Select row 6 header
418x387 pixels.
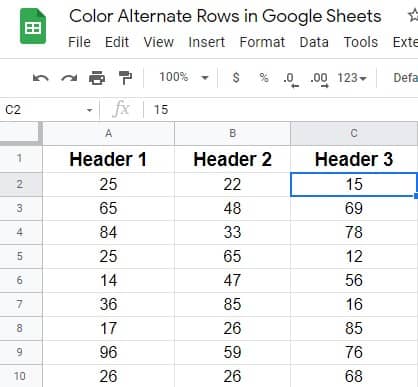pyautogui.click(x=21, y=280)
